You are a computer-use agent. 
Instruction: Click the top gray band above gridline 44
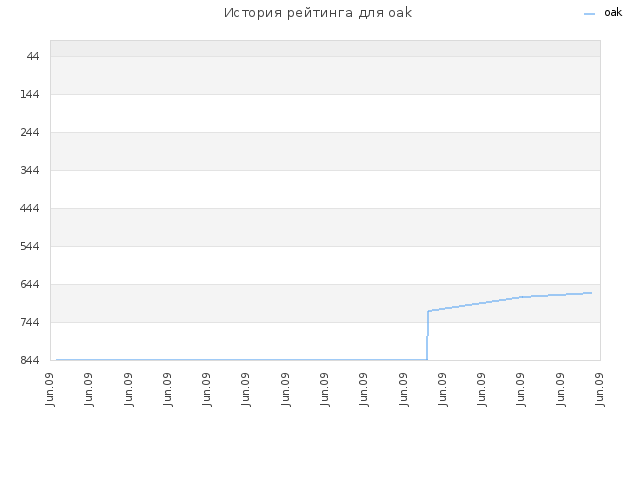coord(325,49)
